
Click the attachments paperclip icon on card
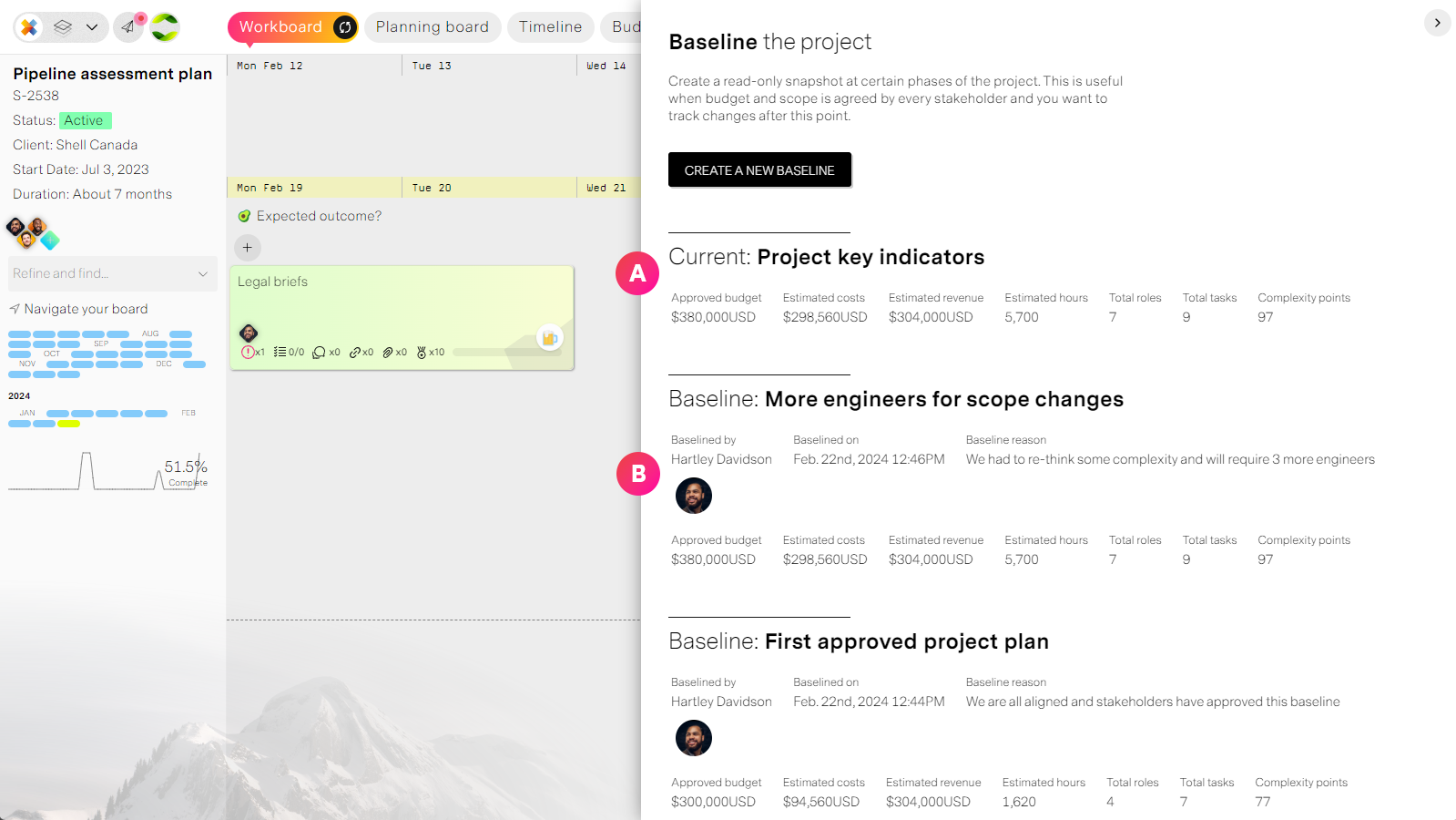388,353
